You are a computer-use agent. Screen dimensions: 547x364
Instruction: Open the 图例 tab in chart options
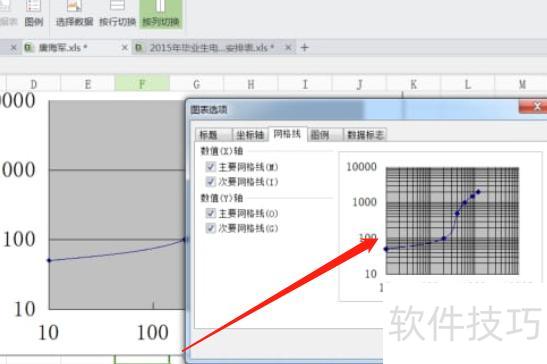[x=324, y=134]
